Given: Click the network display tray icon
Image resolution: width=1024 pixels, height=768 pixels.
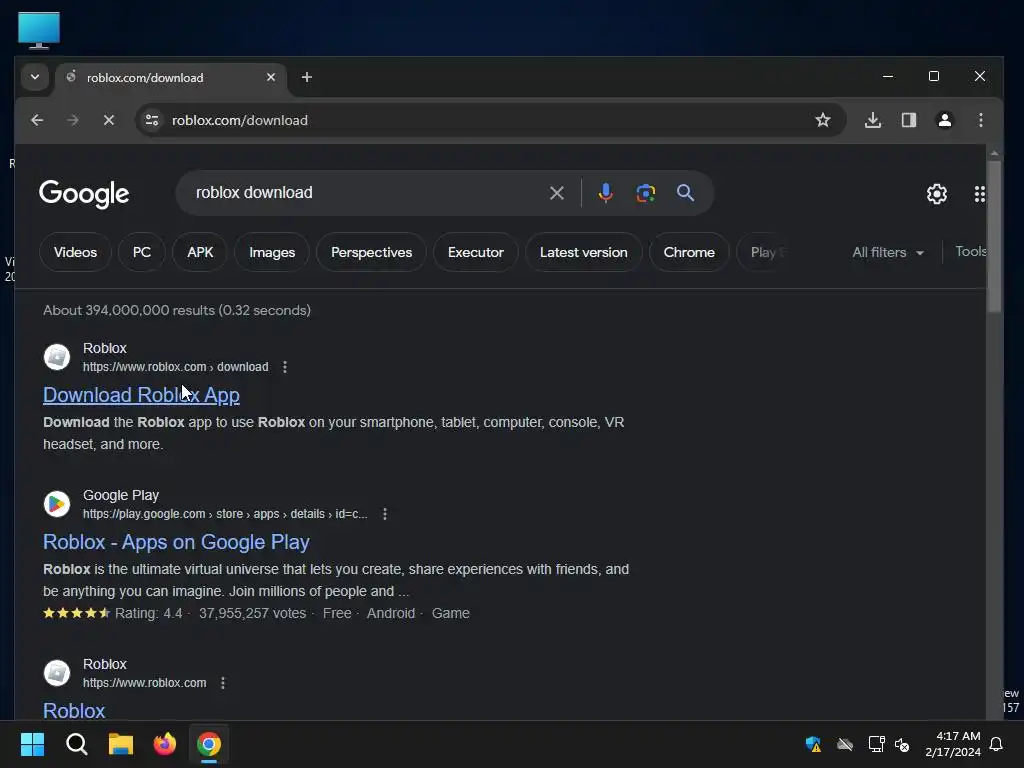Looking at the screenshot, I should [x=876, y=744].
